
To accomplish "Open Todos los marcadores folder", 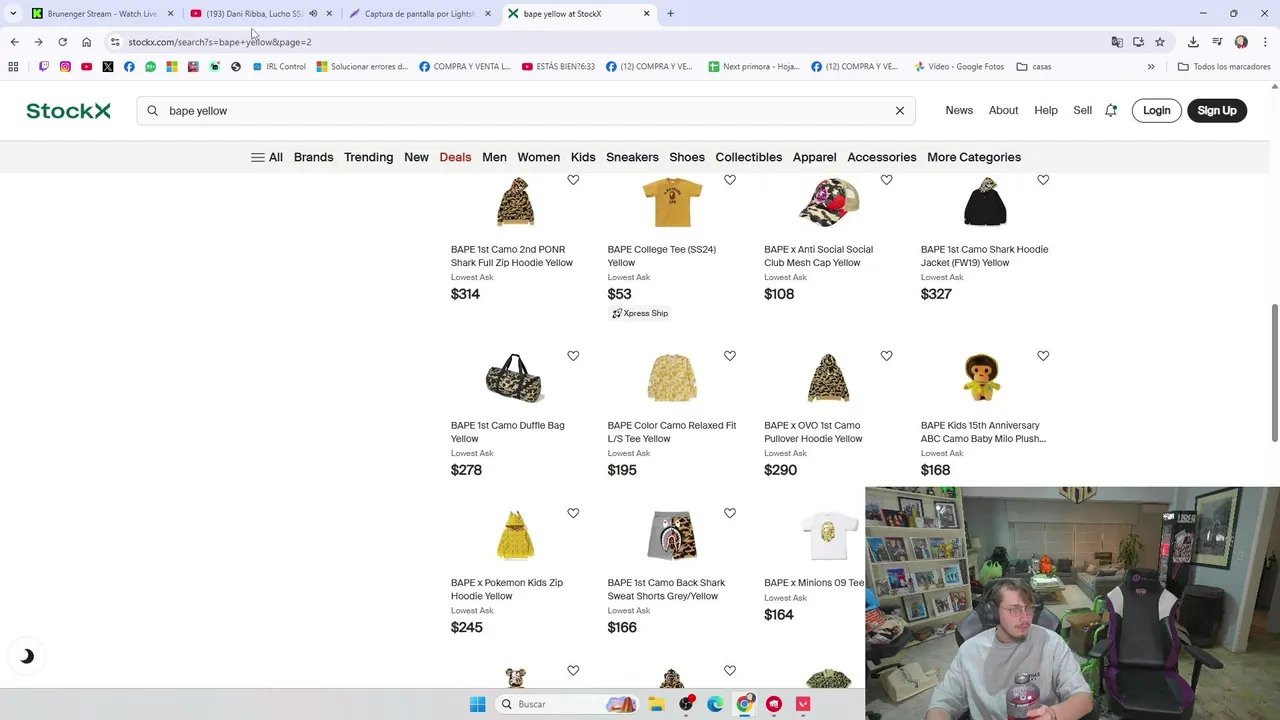I will [1224, 67].
